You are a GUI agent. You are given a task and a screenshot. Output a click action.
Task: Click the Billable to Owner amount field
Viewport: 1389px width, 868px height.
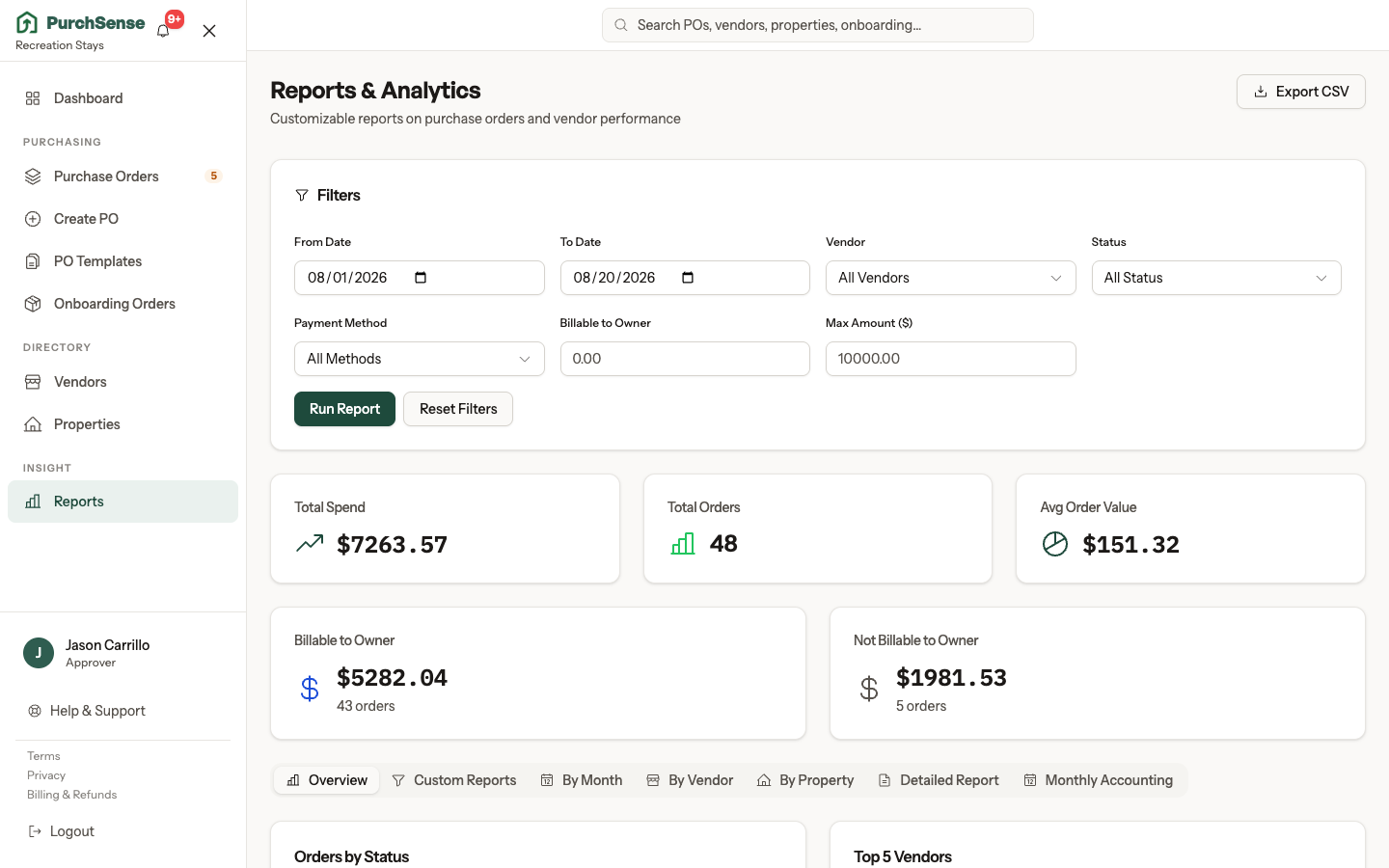pos(685,359)
